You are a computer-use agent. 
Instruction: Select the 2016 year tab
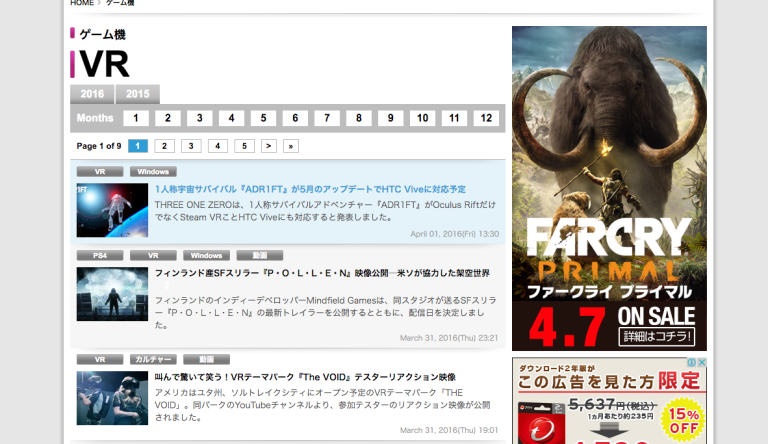click(92, 94)
